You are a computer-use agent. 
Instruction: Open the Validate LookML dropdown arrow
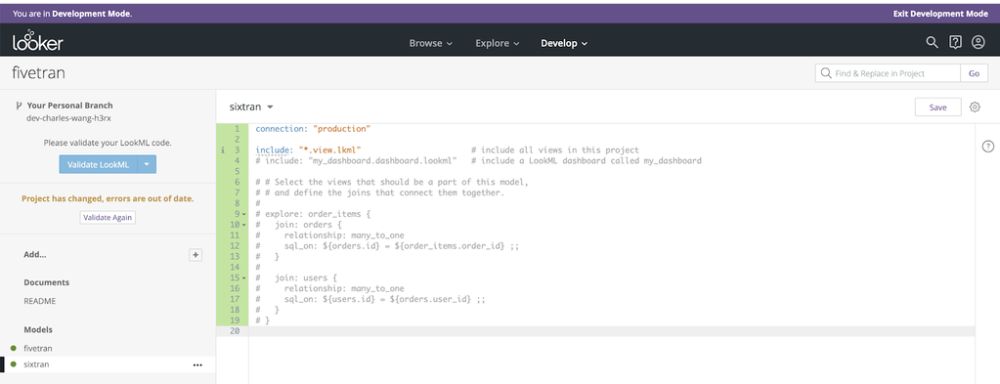(147, 164)
